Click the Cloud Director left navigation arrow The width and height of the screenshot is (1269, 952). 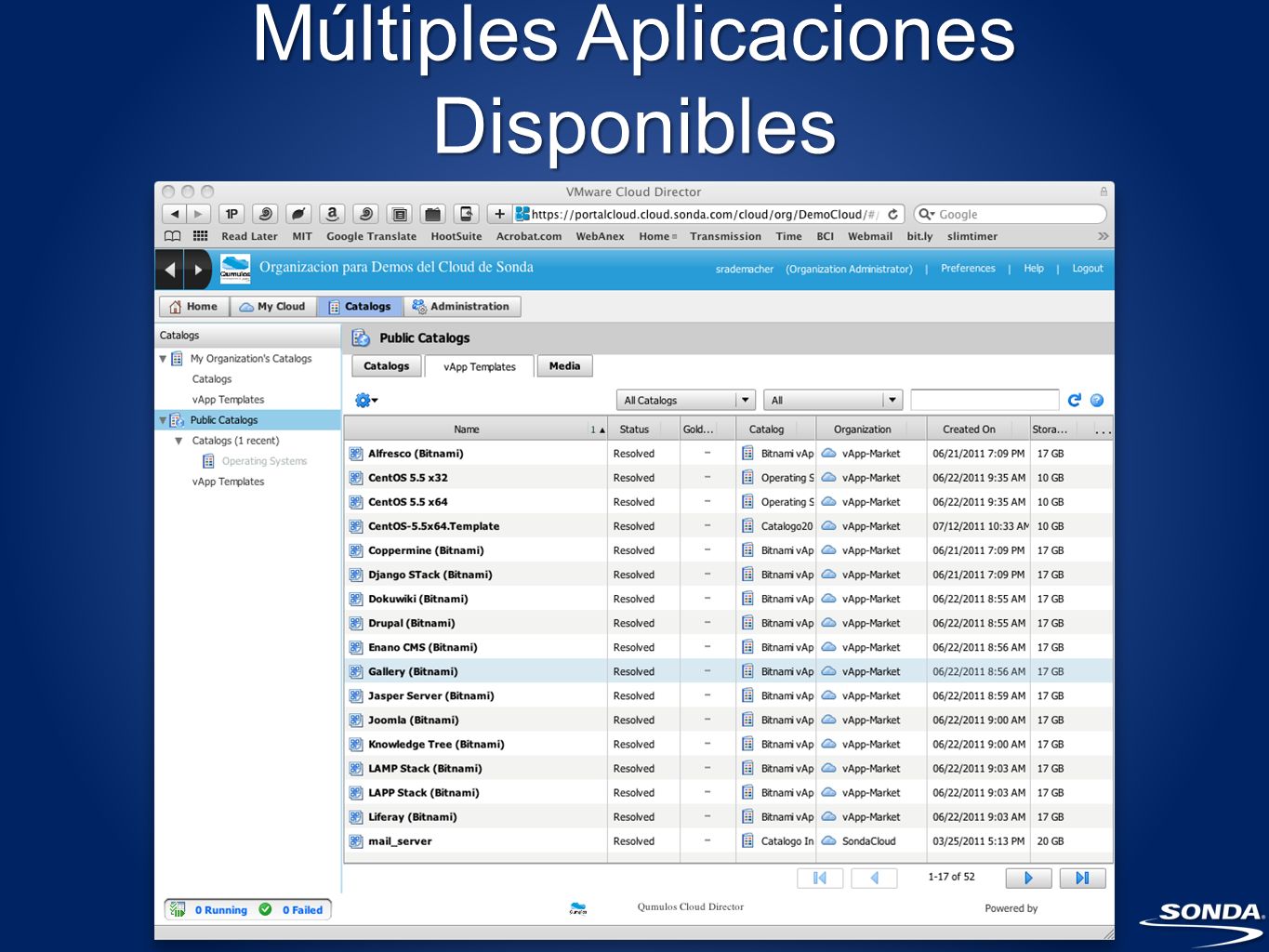[170, 270]
